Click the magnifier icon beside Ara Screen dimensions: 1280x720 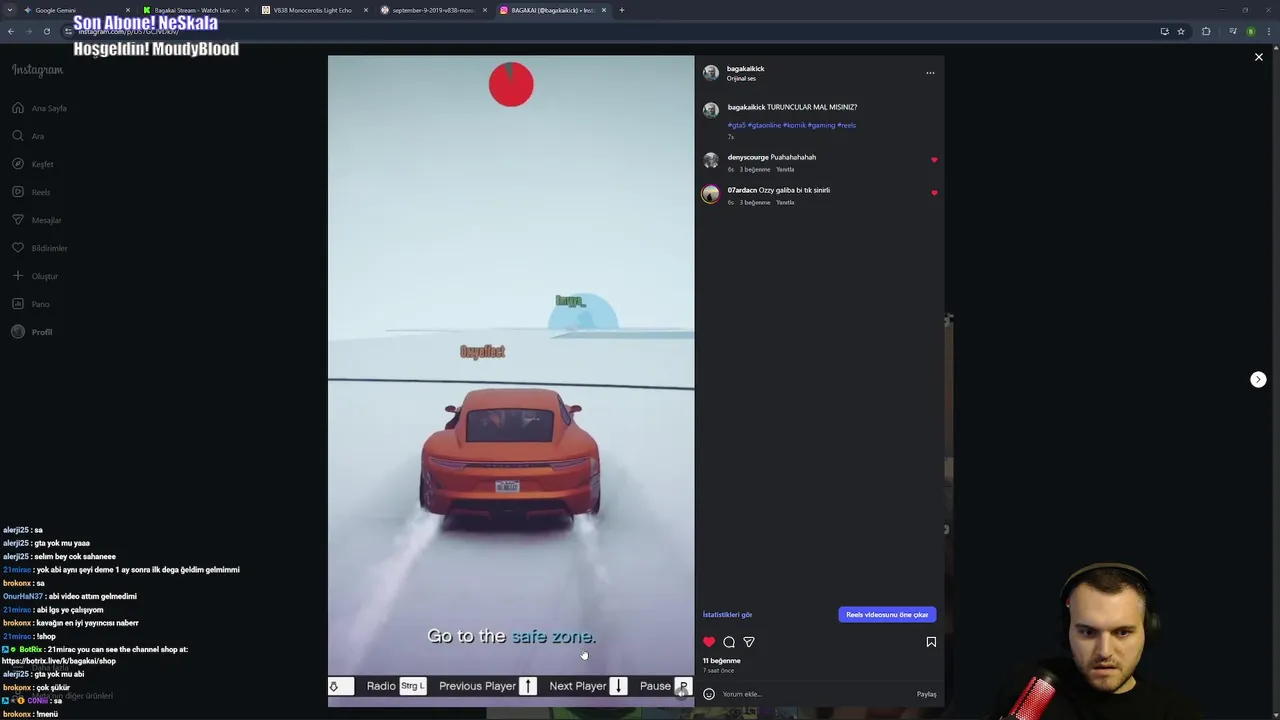click(x=18, y=136)
